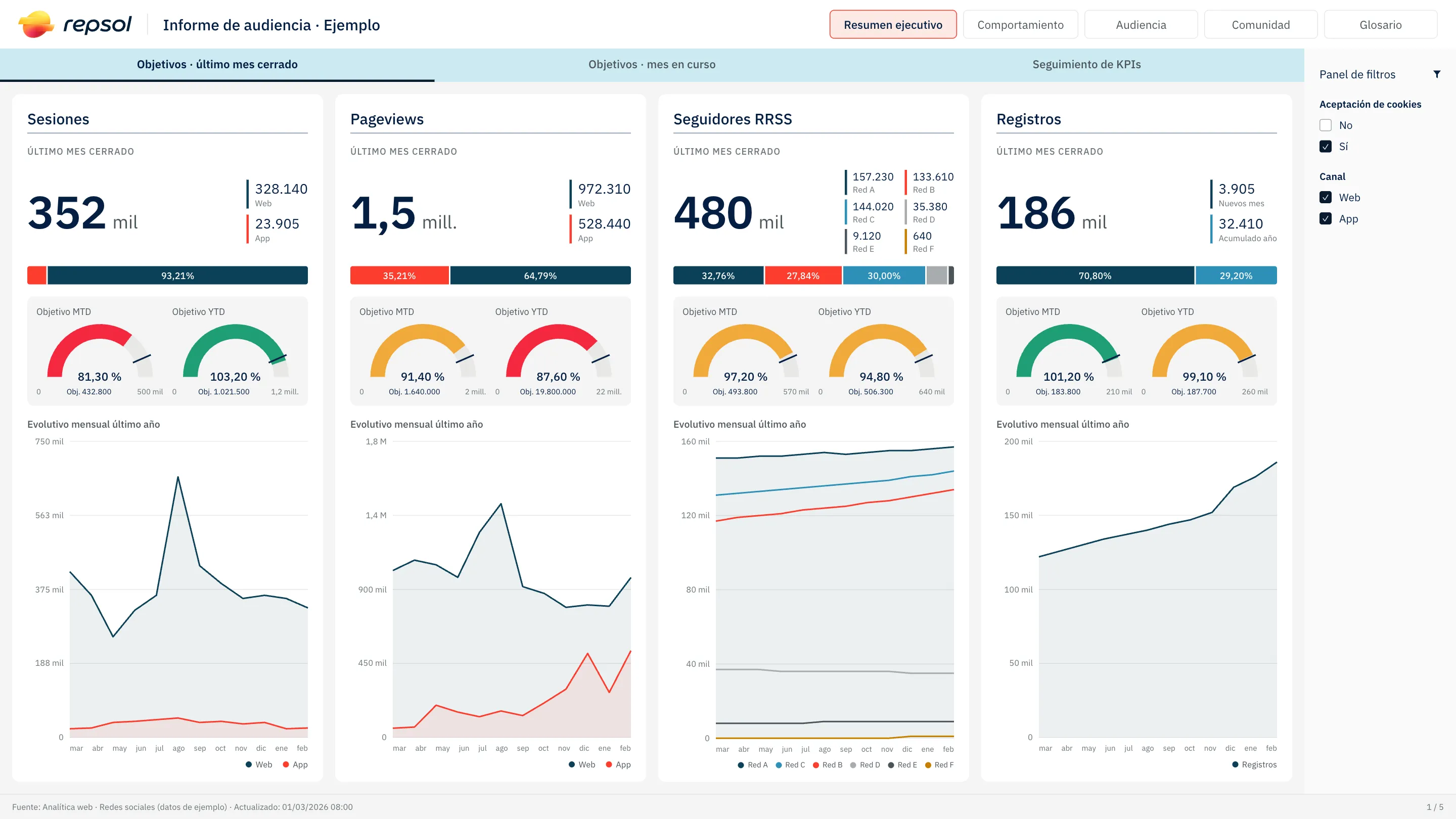The image size is (1456, 819).
Task: Open the Resumen ejecutivo page
Action: tap(892, 24)
